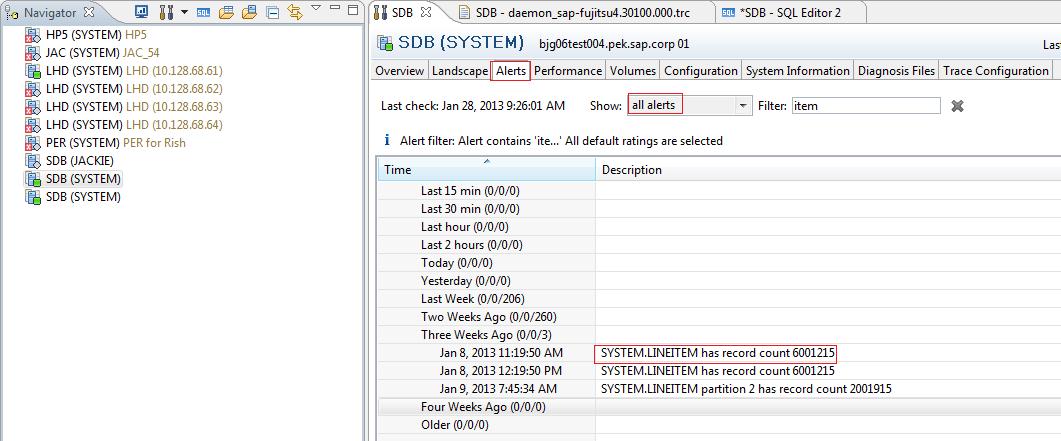Screen dimensions: 1061x441
Task: Toggle link with editor arrows icon
Action: point(294,11)
